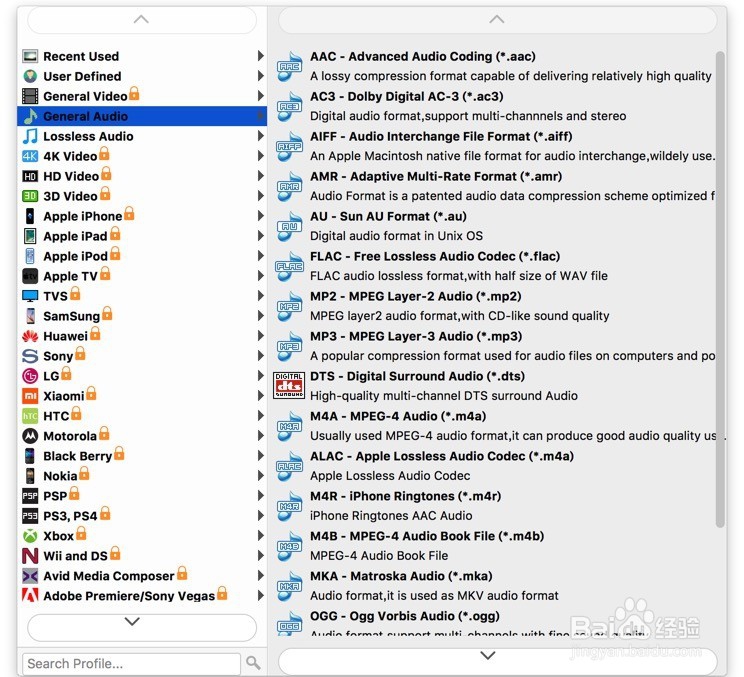Image resolution: width=744 pixels, height=677 pixels.
Task: Open the Apple iPod category
Action: pyautogui.click(x=142, y=256)
